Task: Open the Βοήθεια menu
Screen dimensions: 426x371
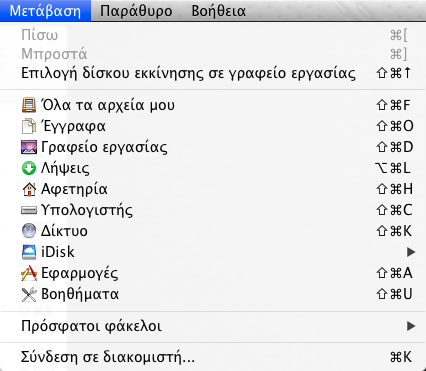Action: [219, 11]
